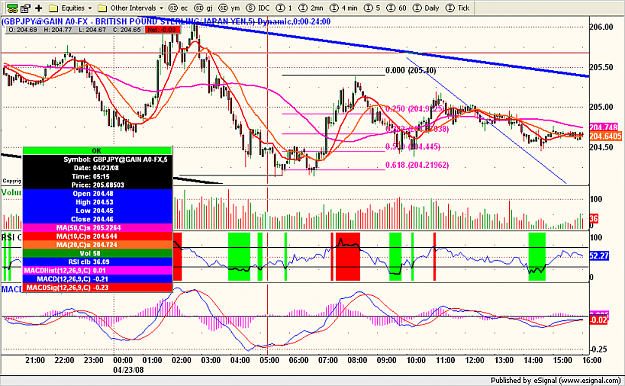This screenshot has width=625, height=386.
Task: Click the red Net -0.03 box
Action: (x=162, y=30)
